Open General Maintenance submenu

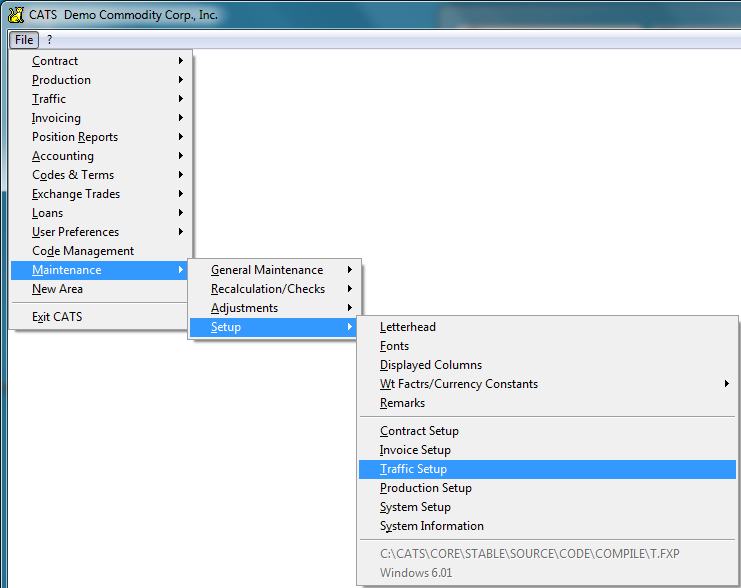click(x=275, y=270)
